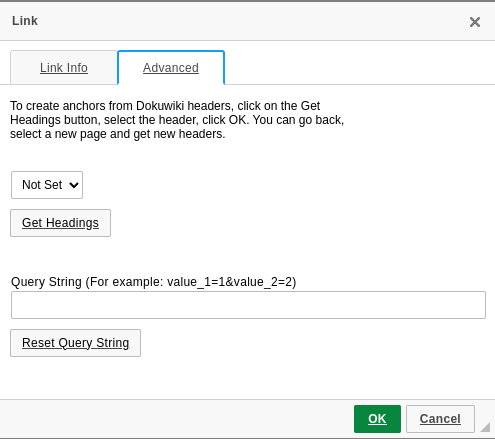
Task: Confirm with the green OK button
Action: coord(377,419)
